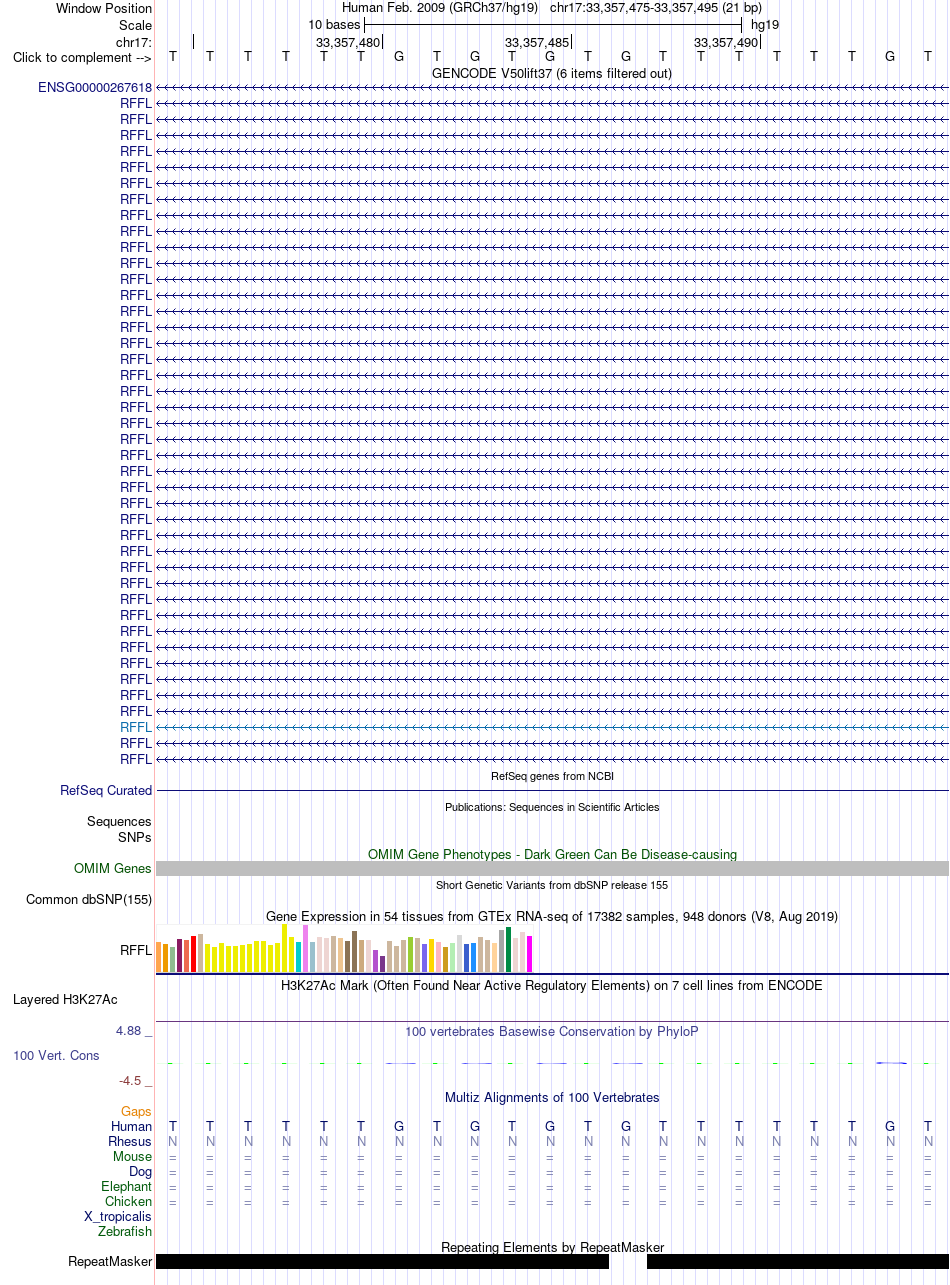The image size is (950, 1285).
Task: Click Short Genetic Variants from dbSNP title
Action: click(x=552, y=885)
